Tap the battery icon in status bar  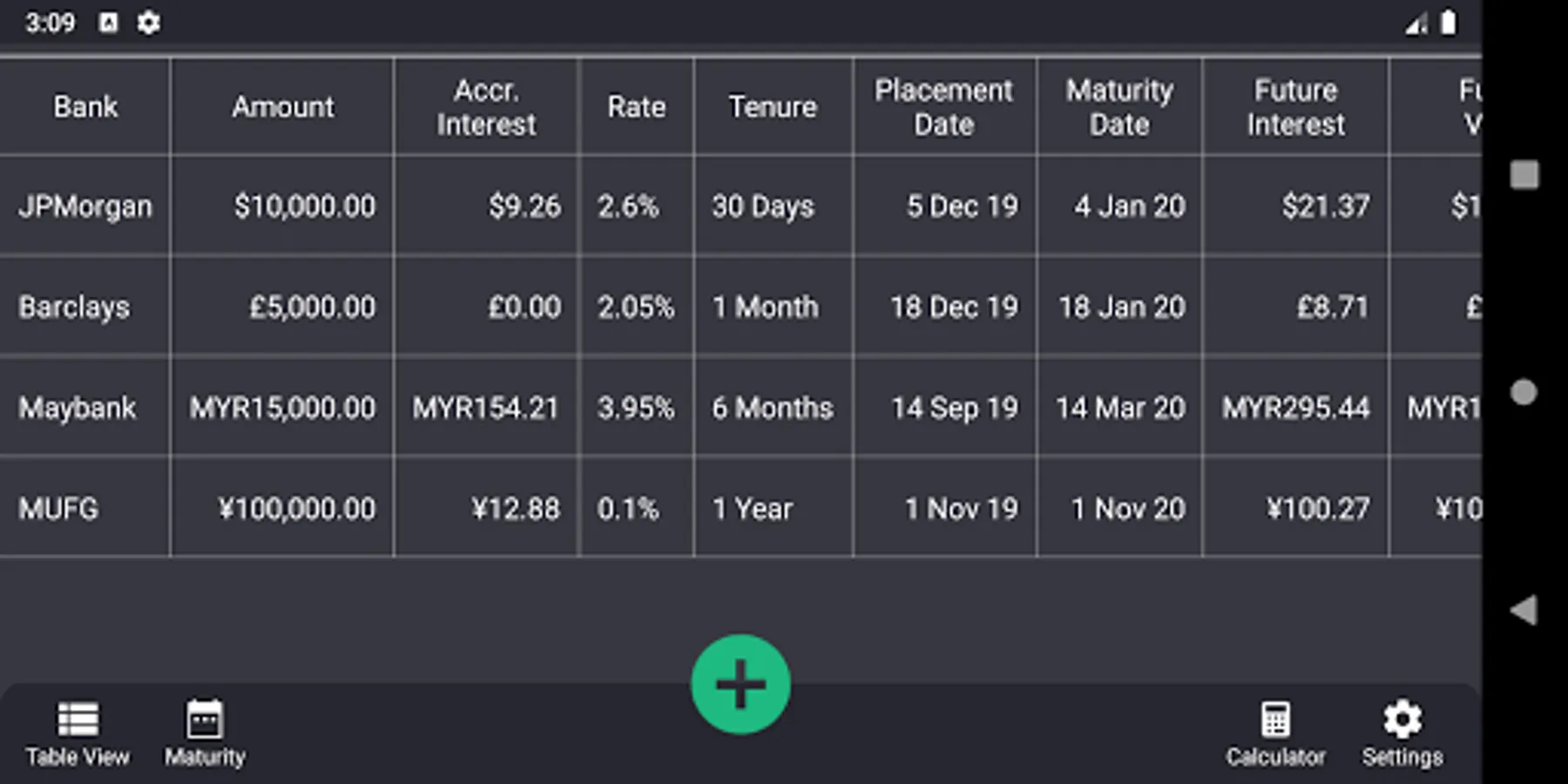tap(1448, 23)
